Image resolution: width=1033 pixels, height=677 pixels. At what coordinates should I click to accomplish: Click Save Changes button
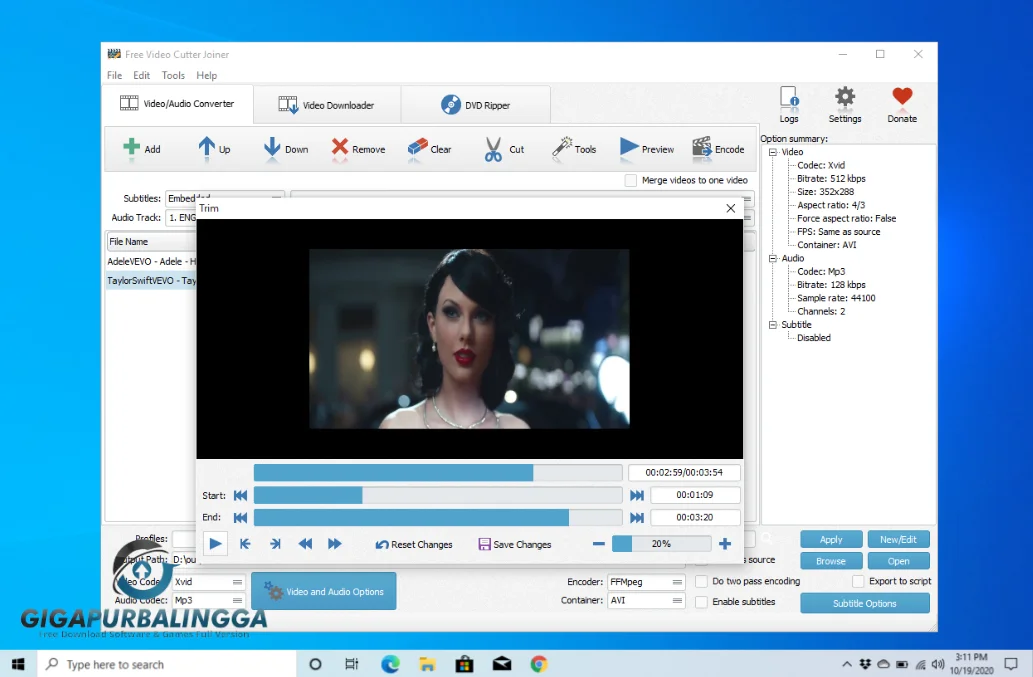(515, 545)
